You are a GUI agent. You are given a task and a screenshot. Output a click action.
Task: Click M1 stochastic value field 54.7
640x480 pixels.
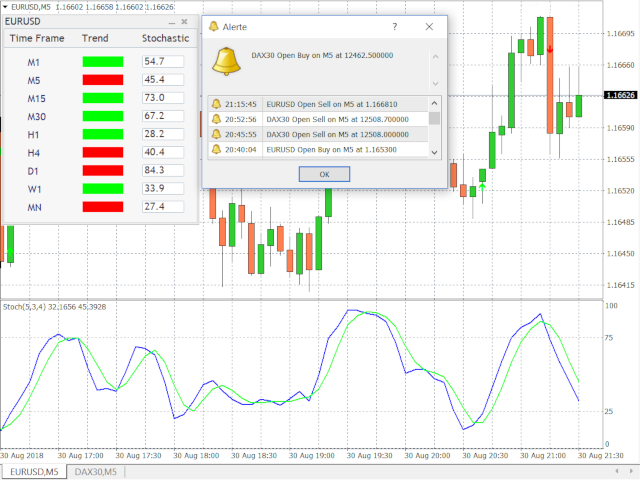pos(163,62)
